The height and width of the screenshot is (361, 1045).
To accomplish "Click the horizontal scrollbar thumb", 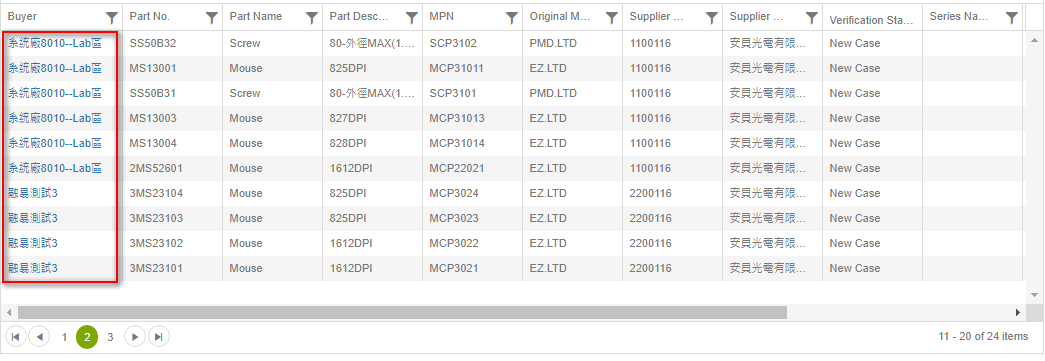I will pos(403,312).
